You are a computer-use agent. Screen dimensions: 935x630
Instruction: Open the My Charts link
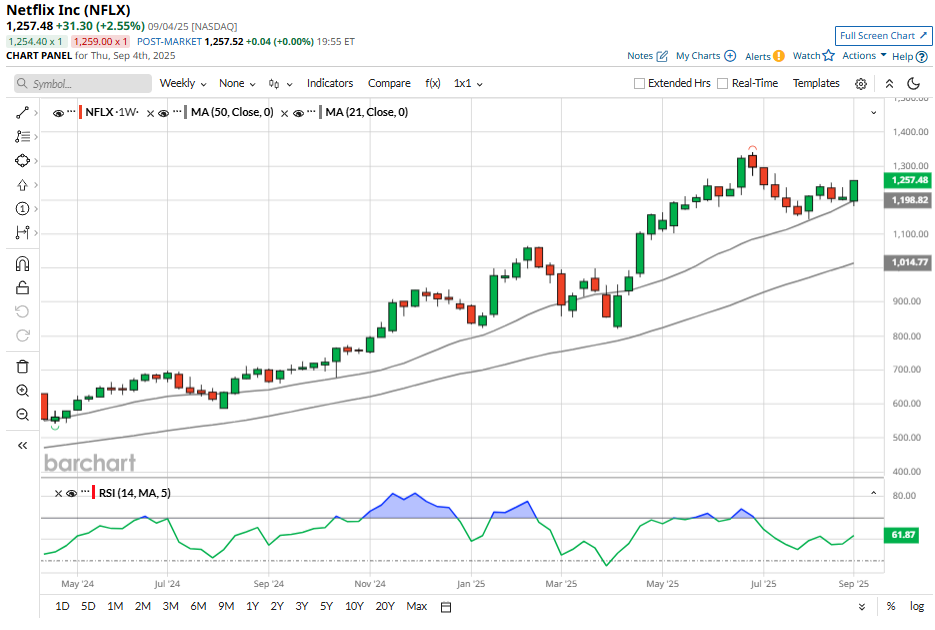(705, 55)
